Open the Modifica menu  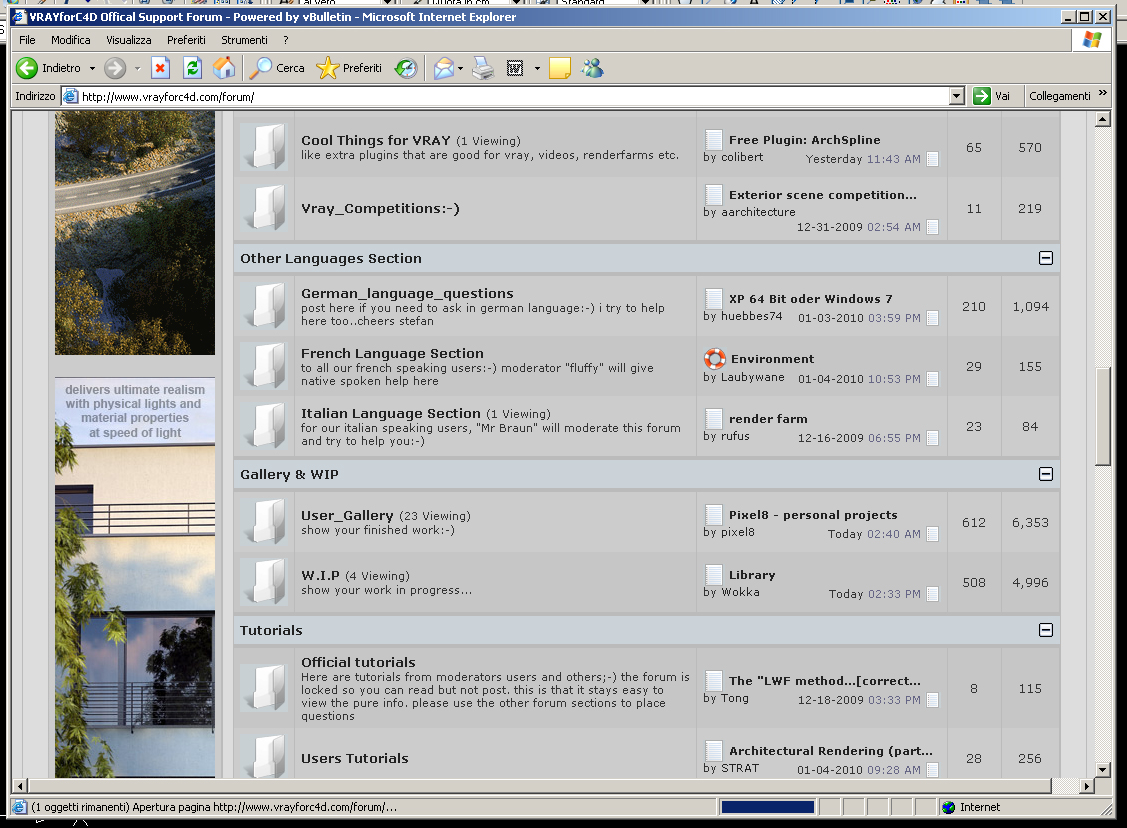(x=70, y=40)
